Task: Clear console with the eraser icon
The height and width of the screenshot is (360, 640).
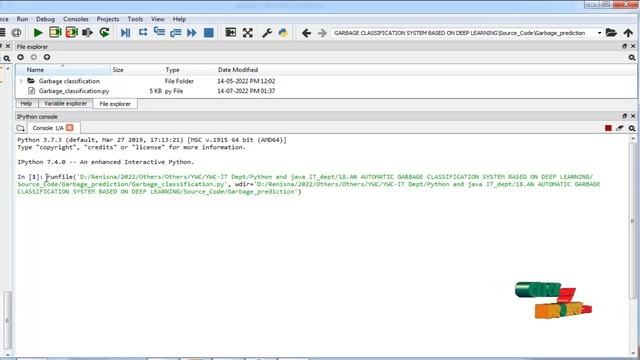Action: click(x=620, y=128)
